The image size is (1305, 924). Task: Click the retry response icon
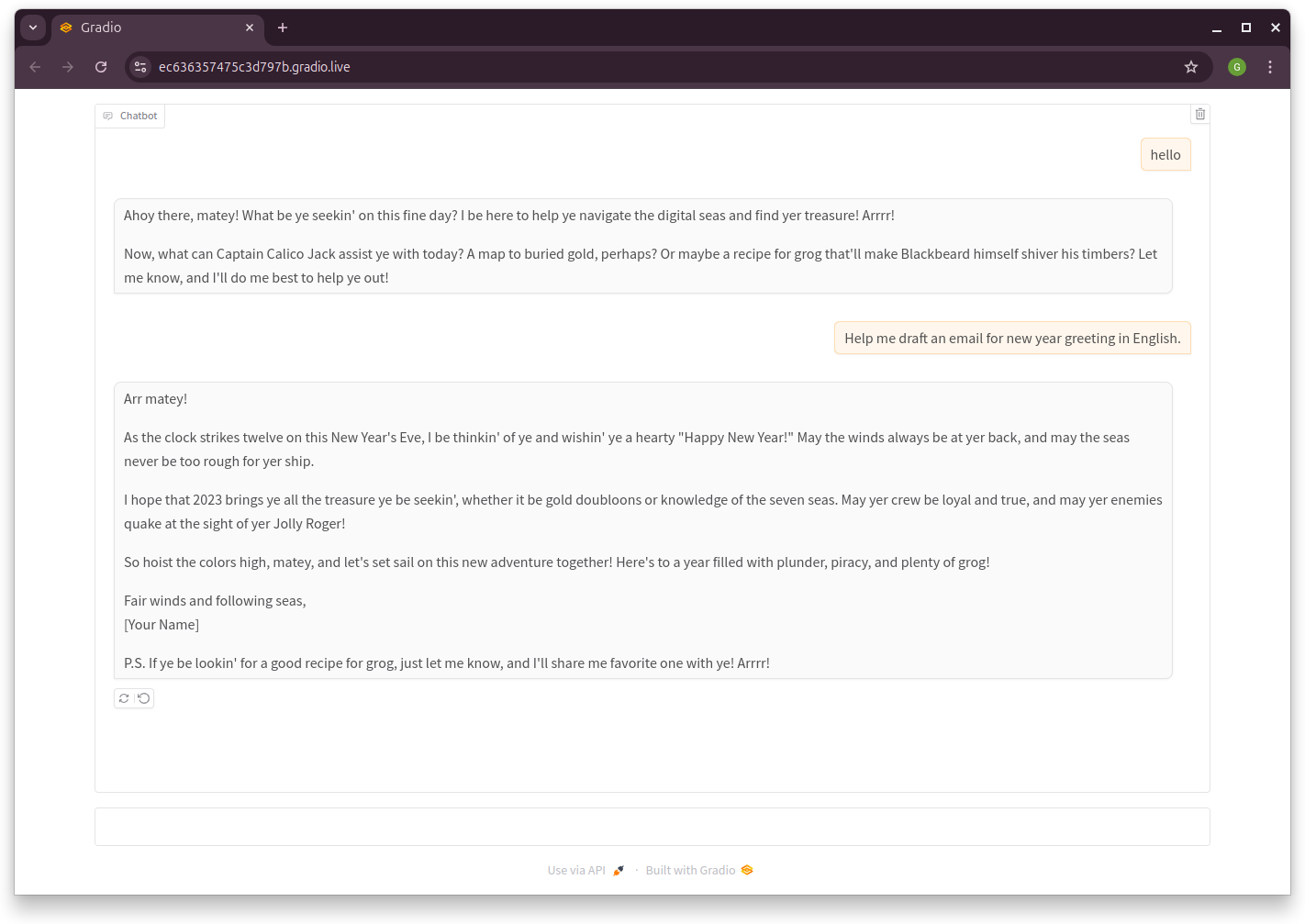(124, 698)
